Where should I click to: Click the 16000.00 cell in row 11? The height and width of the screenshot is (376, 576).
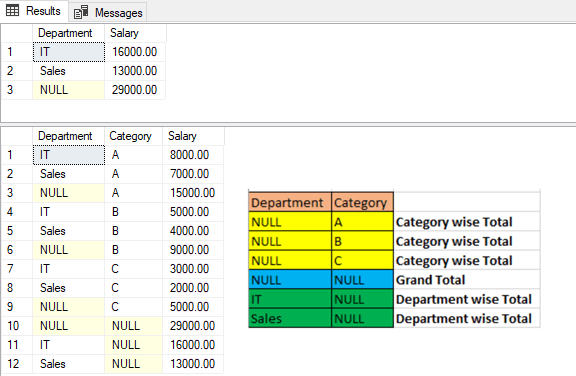click(x=193, y=345)
